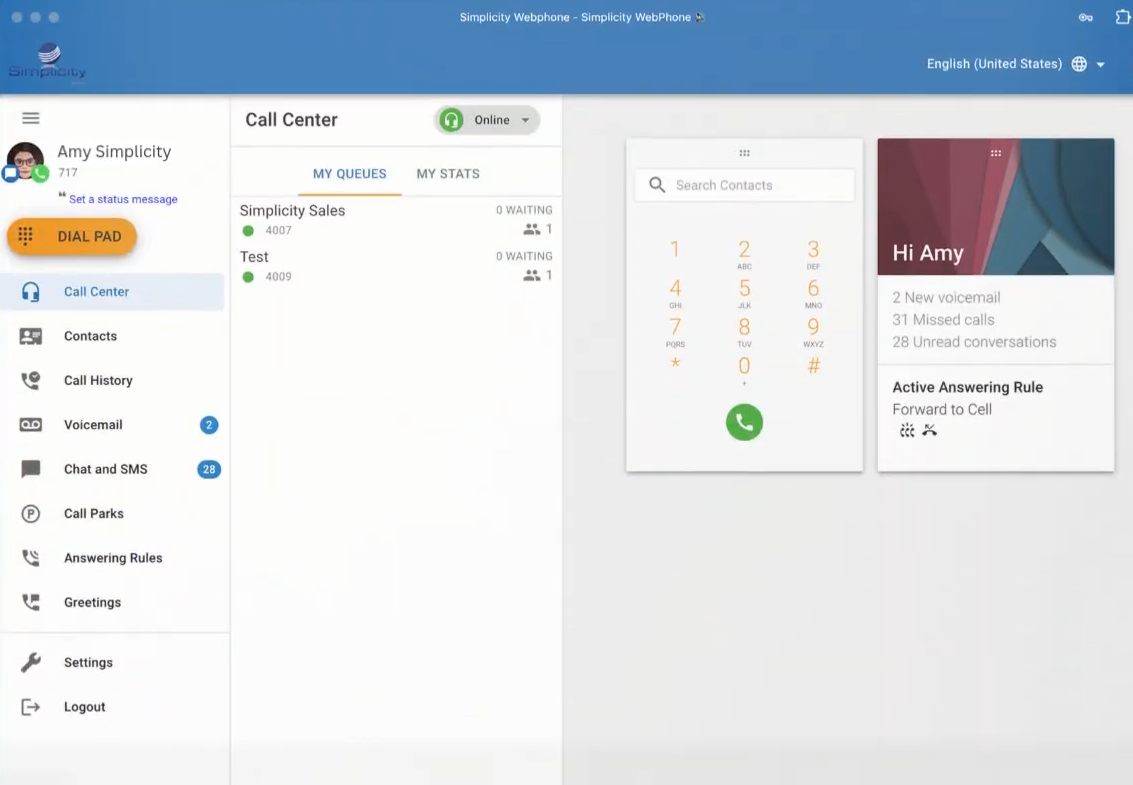Click Amy Simplicity's profile avatar

pyautogui.click(x=25, y=160)
